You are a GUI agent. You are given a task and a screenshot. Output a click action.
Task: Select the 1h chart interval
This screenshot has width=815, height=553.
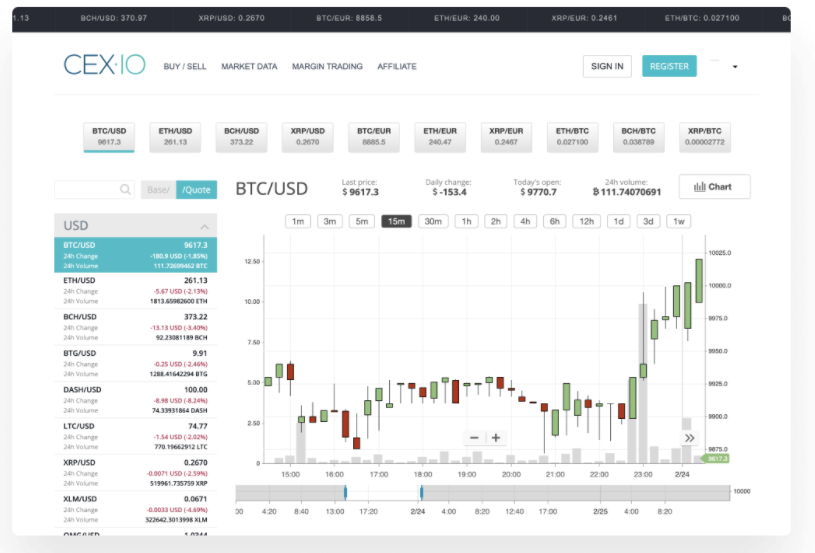coord(465,221)
